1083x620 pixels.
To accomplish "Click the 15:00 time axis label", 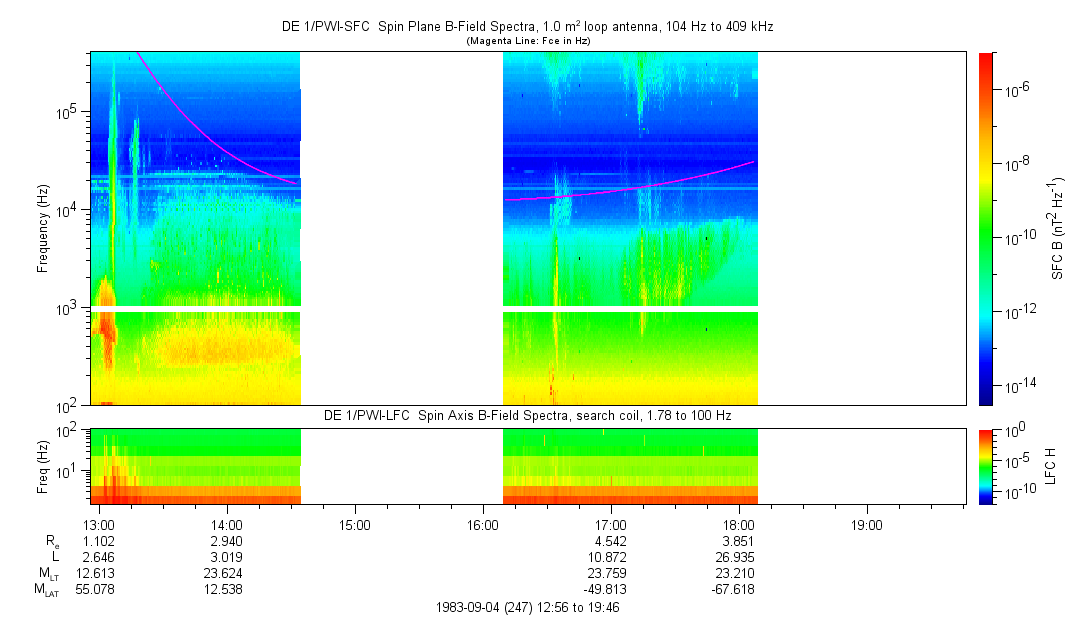I will pos(355,525).
